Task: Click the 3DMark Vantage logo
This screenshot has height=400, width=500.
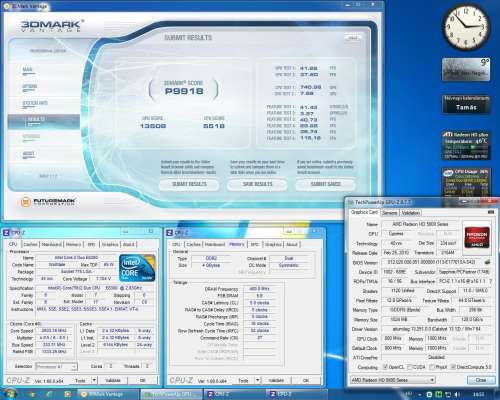Action: [x=52, y=26]
